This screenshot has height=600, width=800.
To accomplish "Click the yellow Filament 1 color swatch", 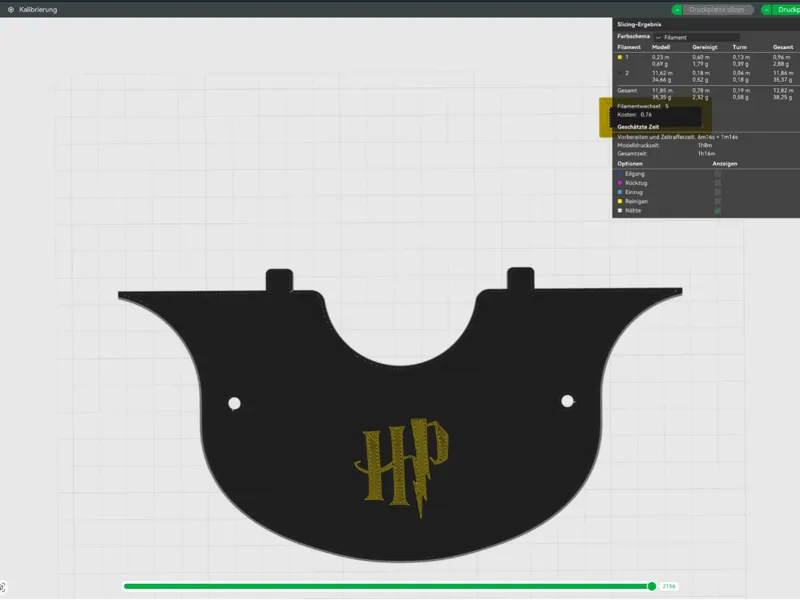I will [620, 57].
